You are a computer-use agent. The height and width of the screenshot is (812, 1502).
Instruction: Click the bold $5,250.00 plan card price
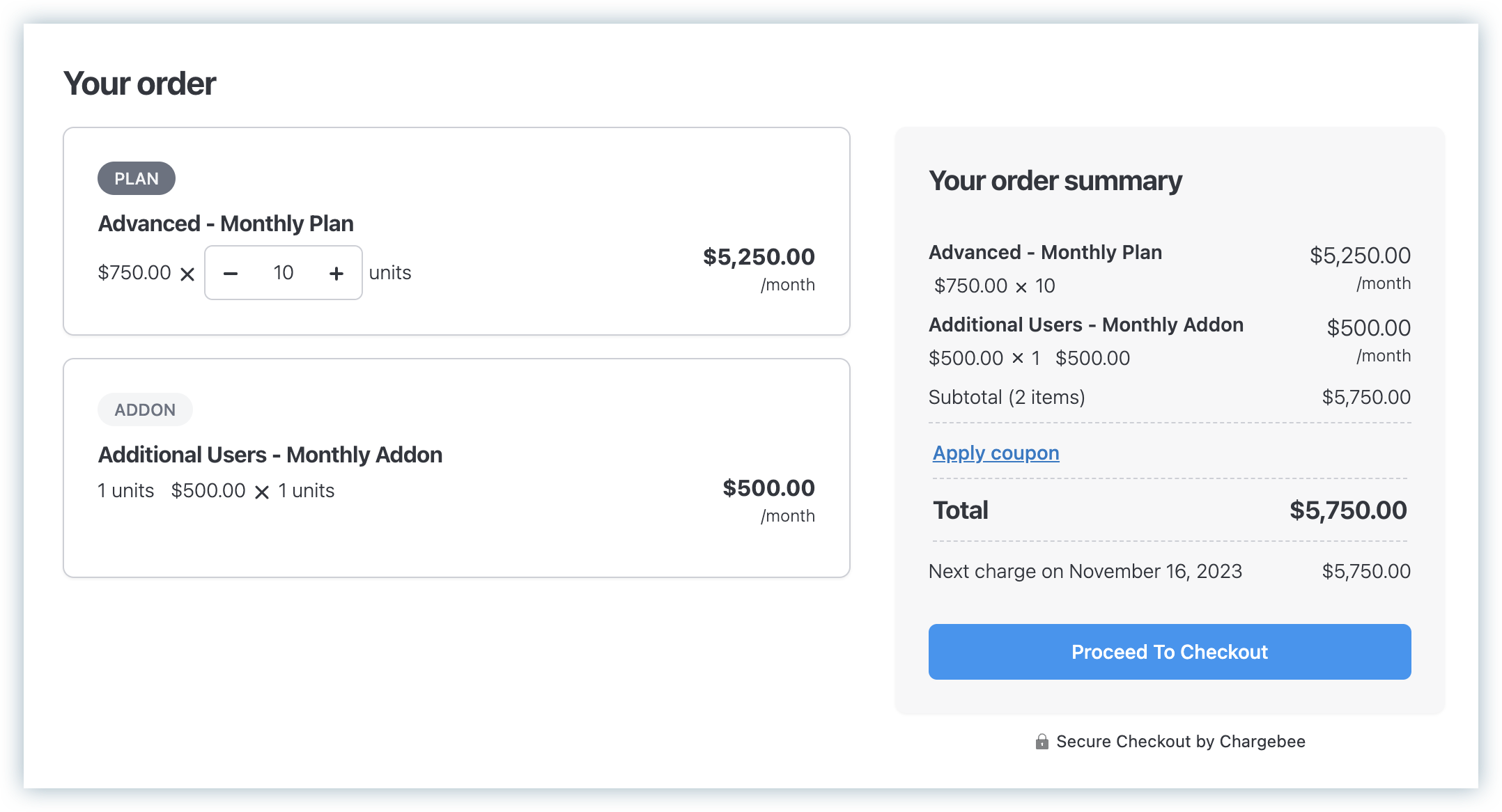click(x=759, y=257)
